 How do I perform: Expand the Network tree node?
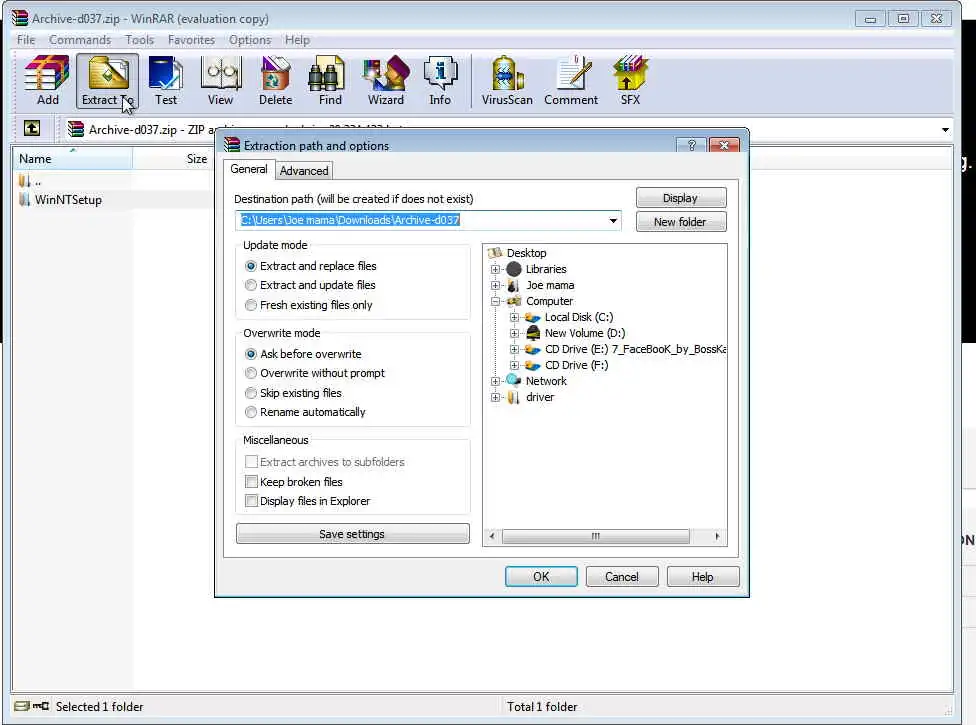click(495, 381)
